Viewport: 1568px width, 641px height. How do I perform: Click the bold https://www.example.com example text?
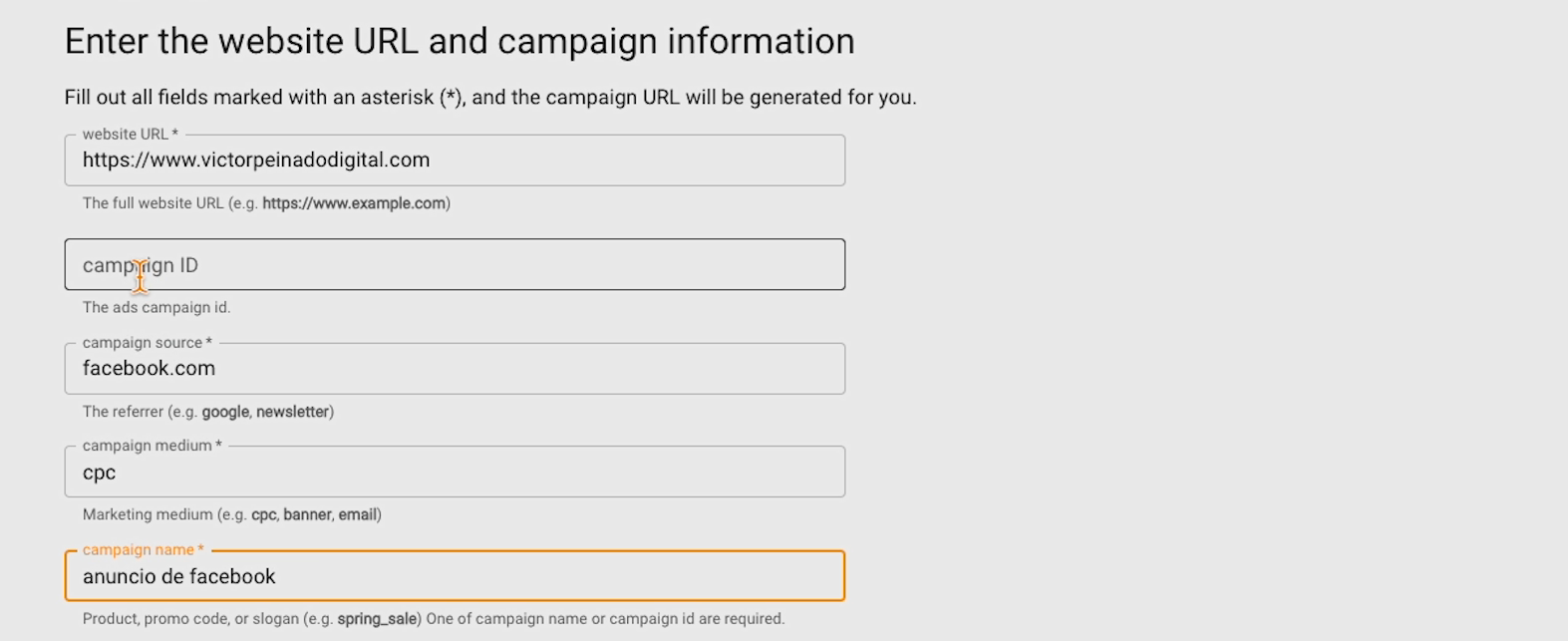click(354, 203)
